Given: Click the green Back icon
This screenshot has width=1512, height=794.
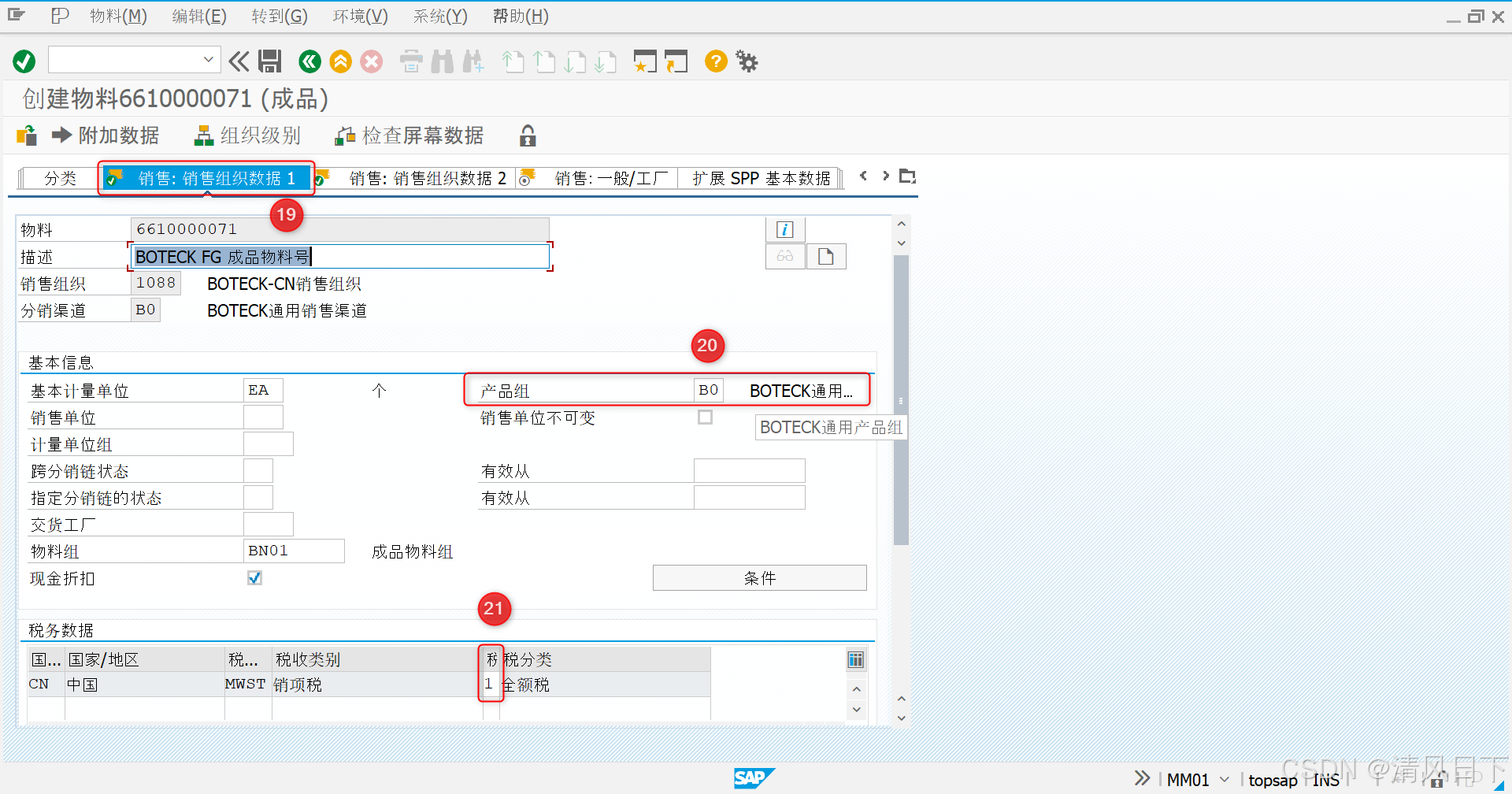Looking at the screenshot, I should pos(309,61).
